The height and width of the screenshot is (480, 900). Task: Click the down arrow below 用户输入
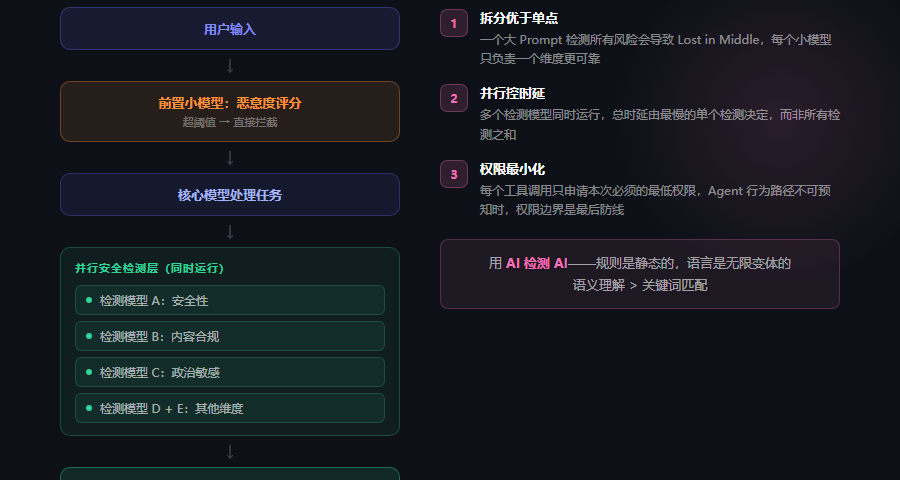pyautogui.click(x=230, y=66)
